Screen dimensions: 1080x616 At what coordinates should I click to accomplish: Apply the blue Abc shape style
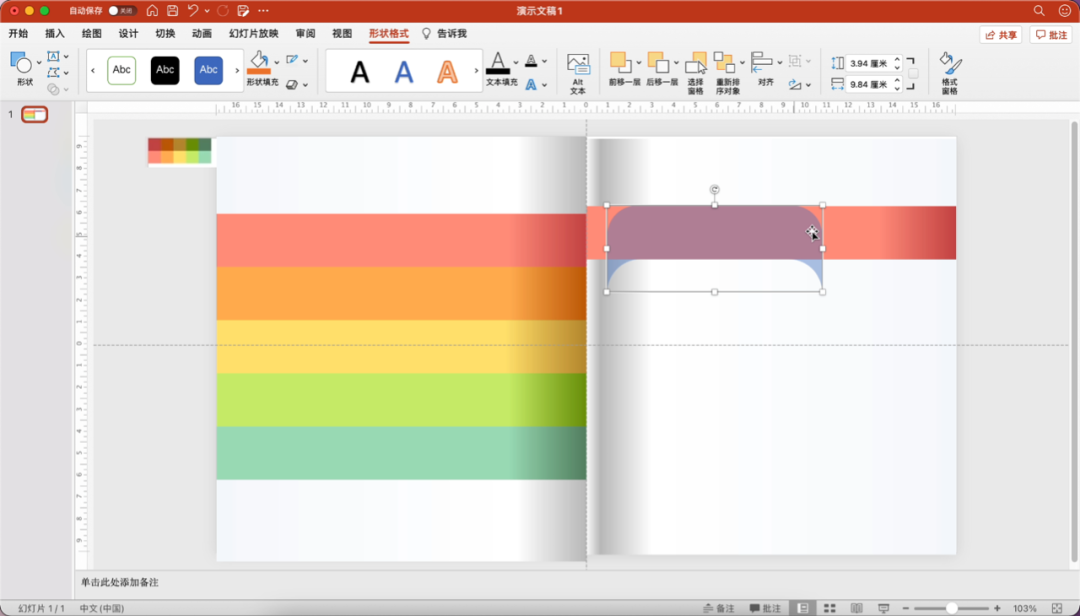(x=209, y=70)
